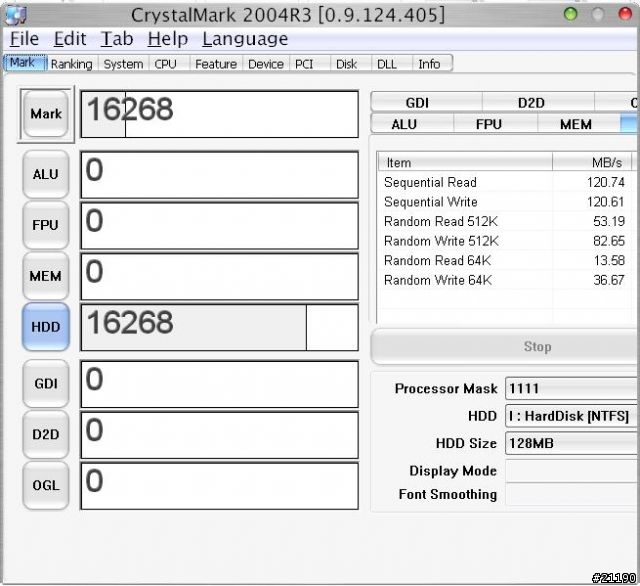Select the MEM result tab on right

579,124
